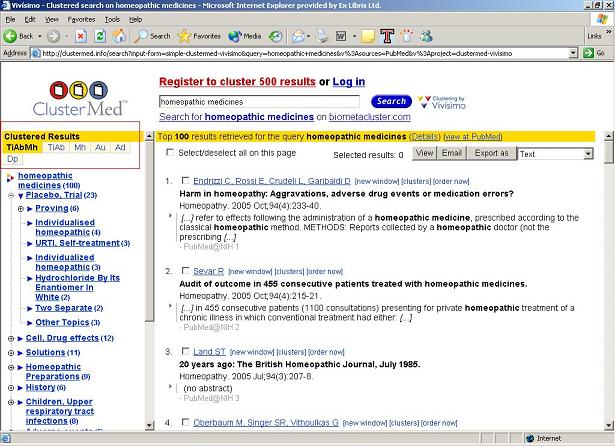Click the cluster panel scroll down arrow
Viewport: 615px width, 446px height.
149,425
